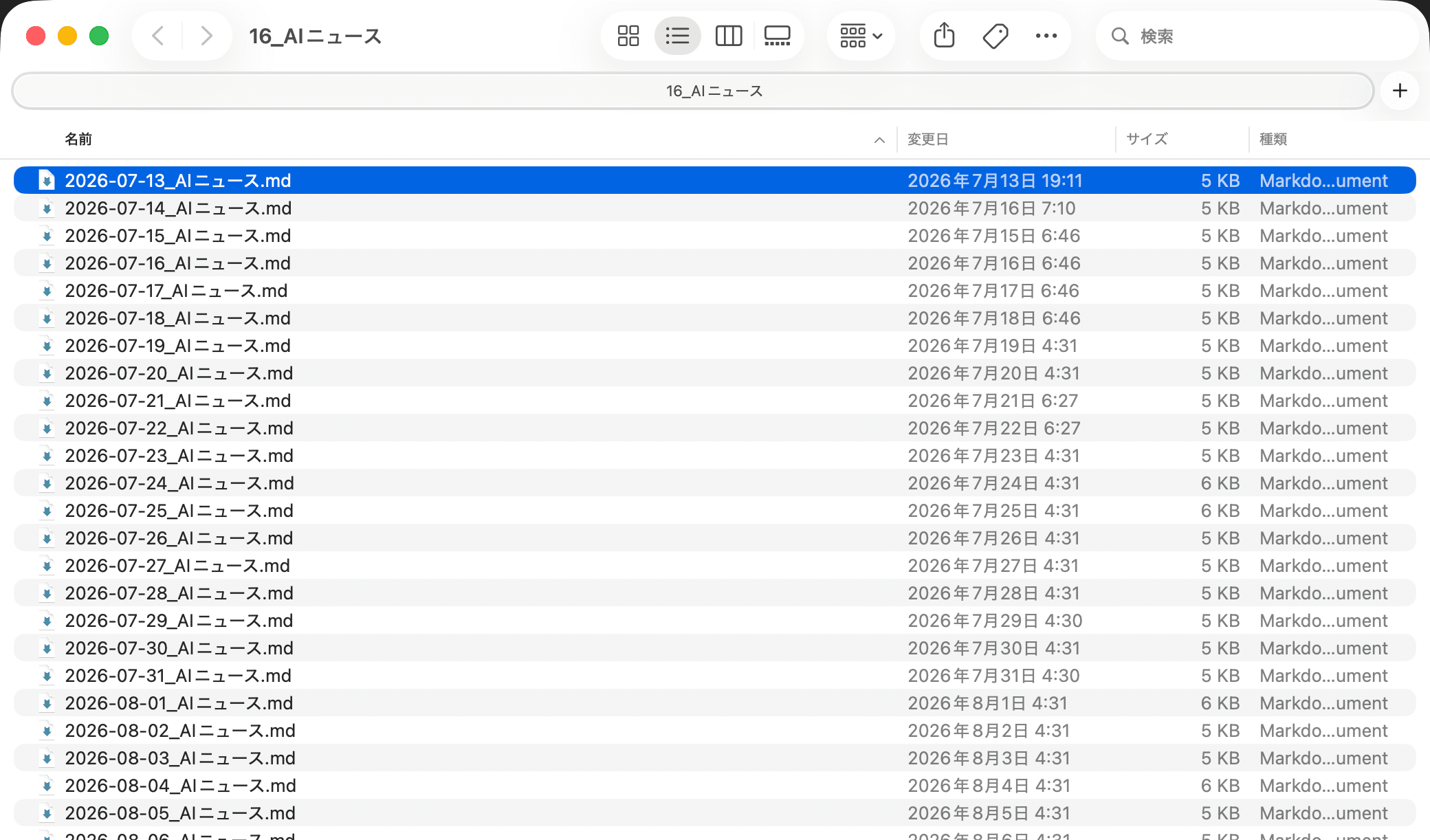Switch to list view
The height and width of the screenshot is (840, 1430).
pos(677,36)
